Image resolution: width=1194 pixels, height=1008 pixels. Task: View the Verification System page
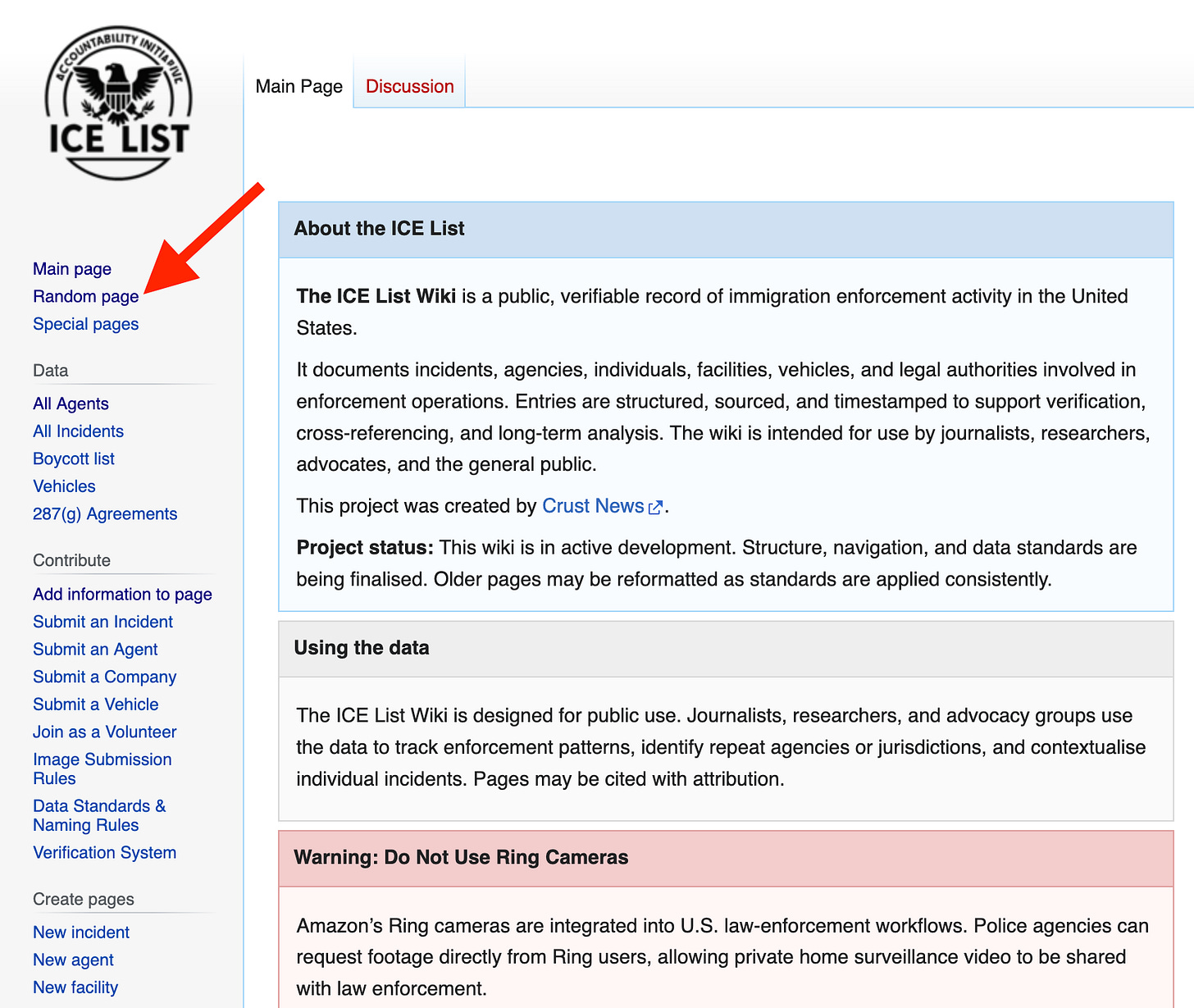coord(105,852)
